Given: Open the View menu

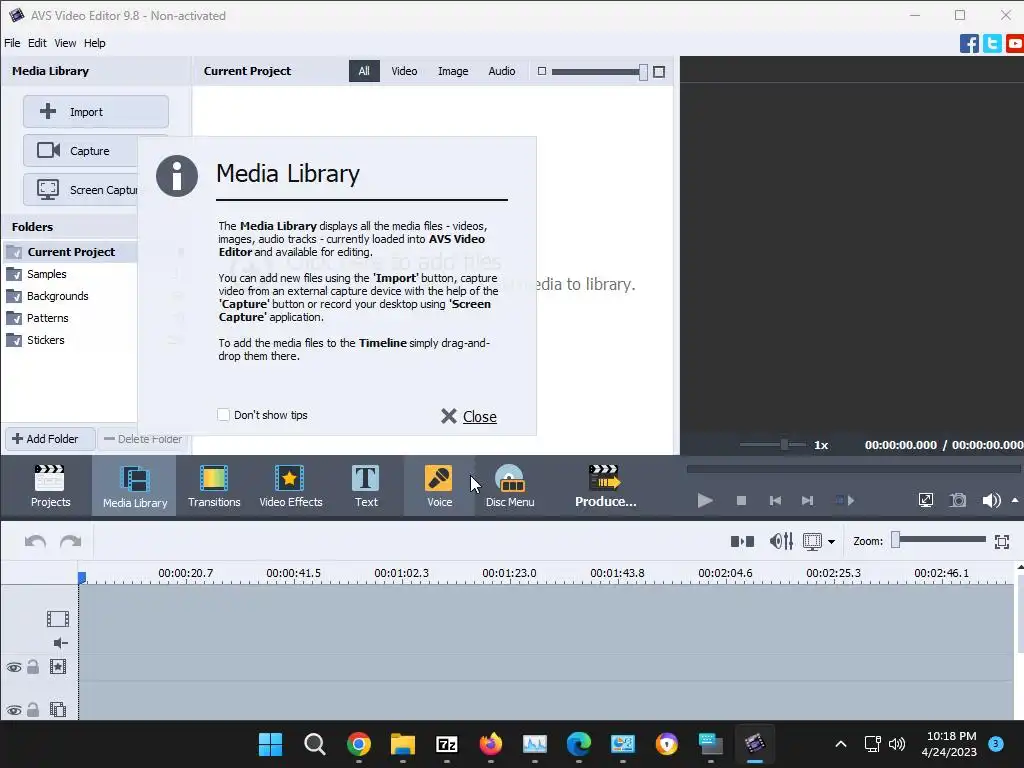Looking at the screenshot, I should [65, 43].
